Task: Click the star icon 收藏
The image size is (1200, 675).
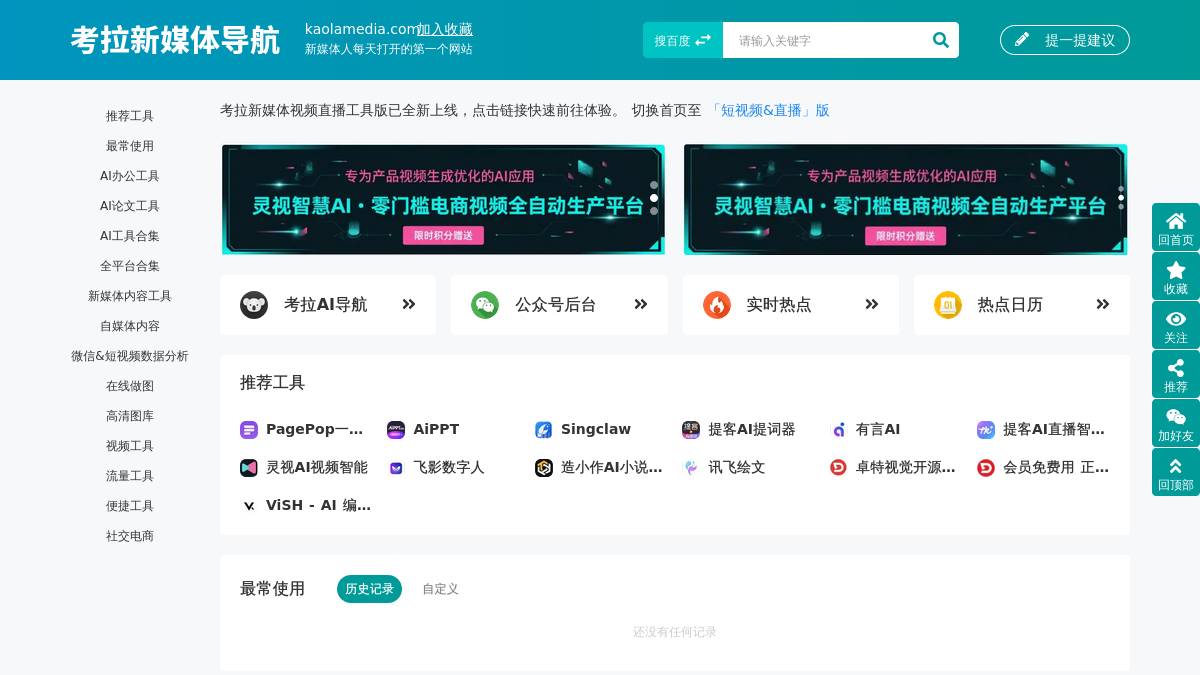Action: (x=1176, y=270)
